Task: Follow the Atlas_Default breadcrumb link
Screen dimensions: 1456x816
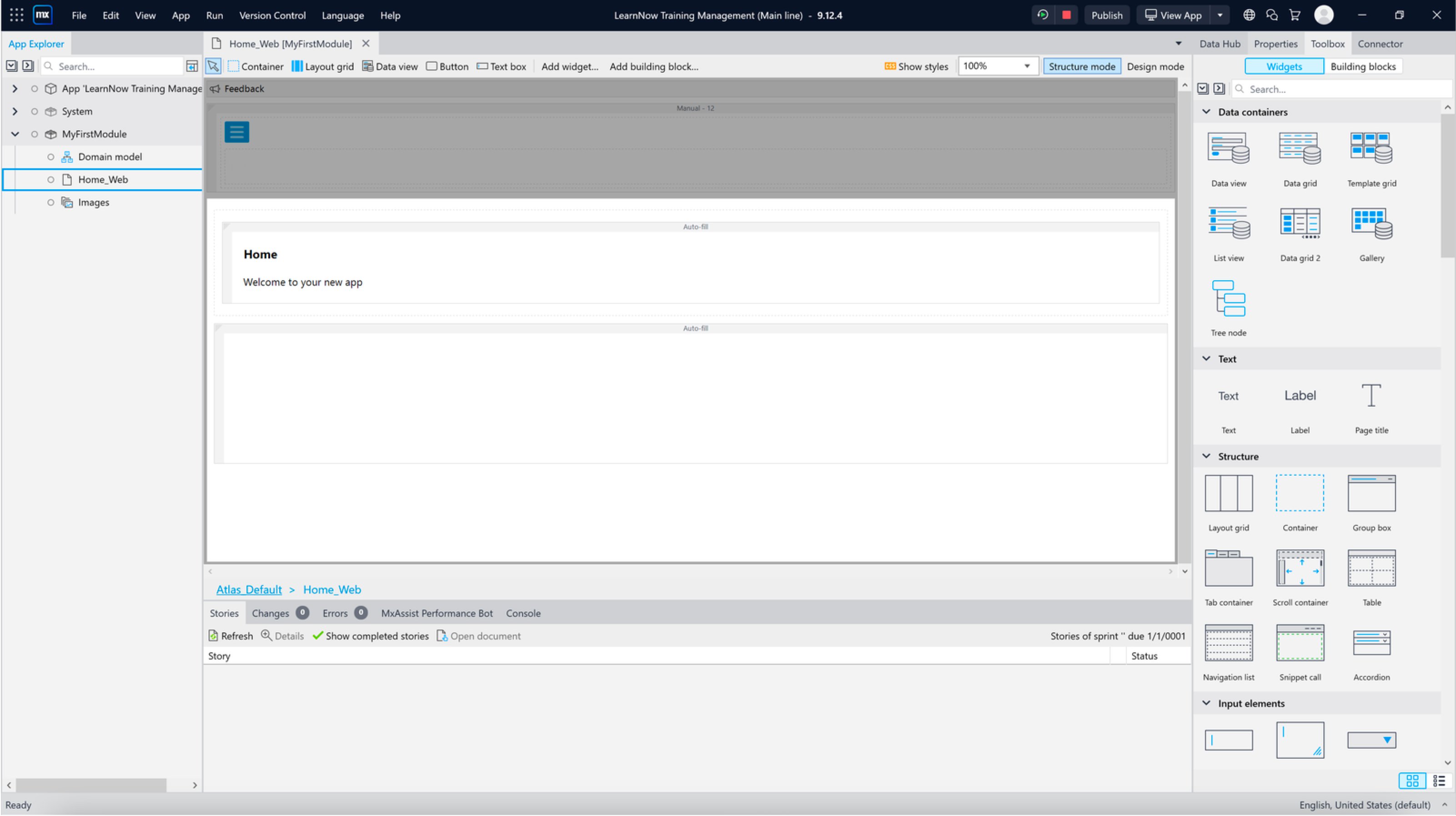Action: pos(249,589)
